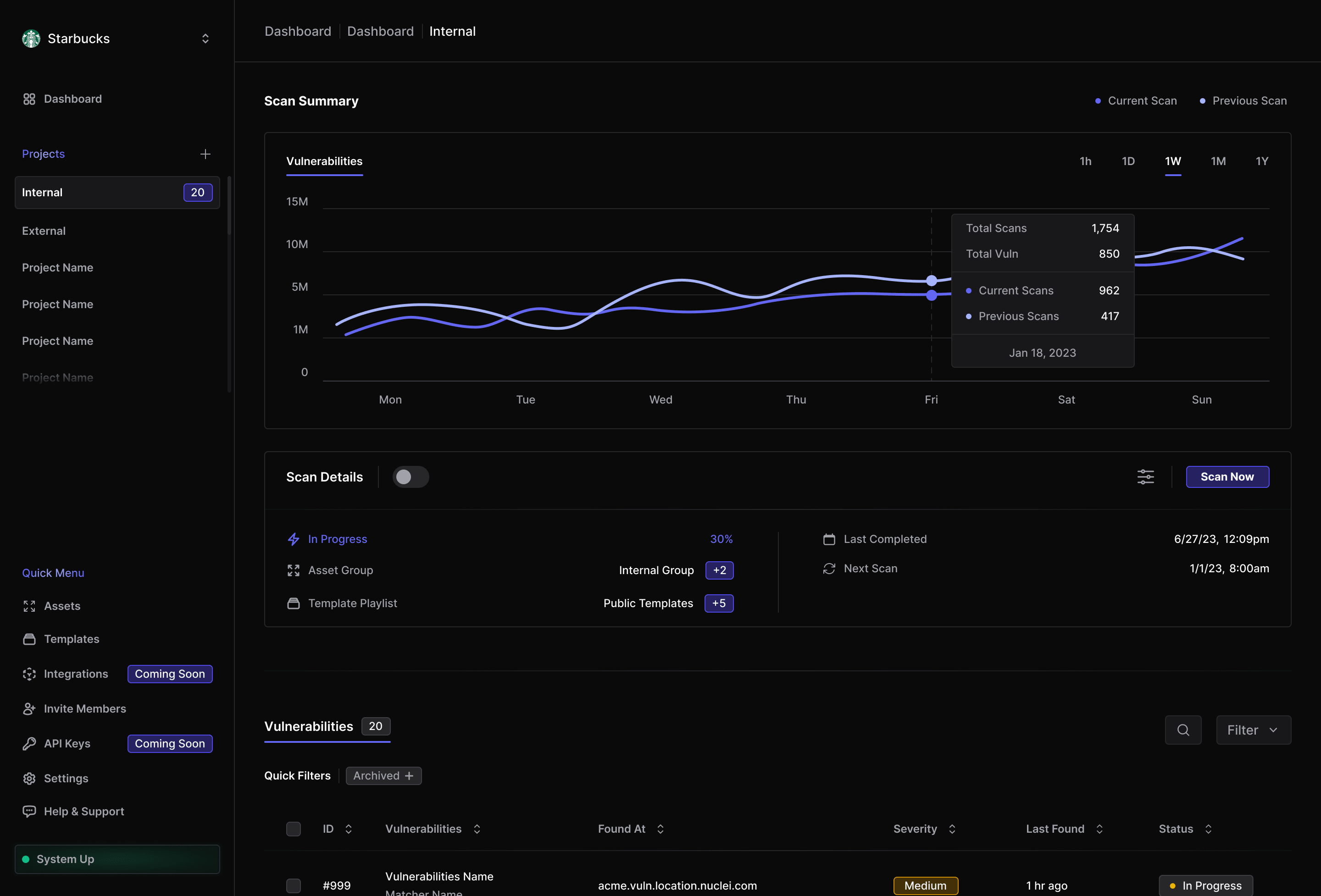
Task: Click the Template Playlist icon
Action: [x=293, y=603]
